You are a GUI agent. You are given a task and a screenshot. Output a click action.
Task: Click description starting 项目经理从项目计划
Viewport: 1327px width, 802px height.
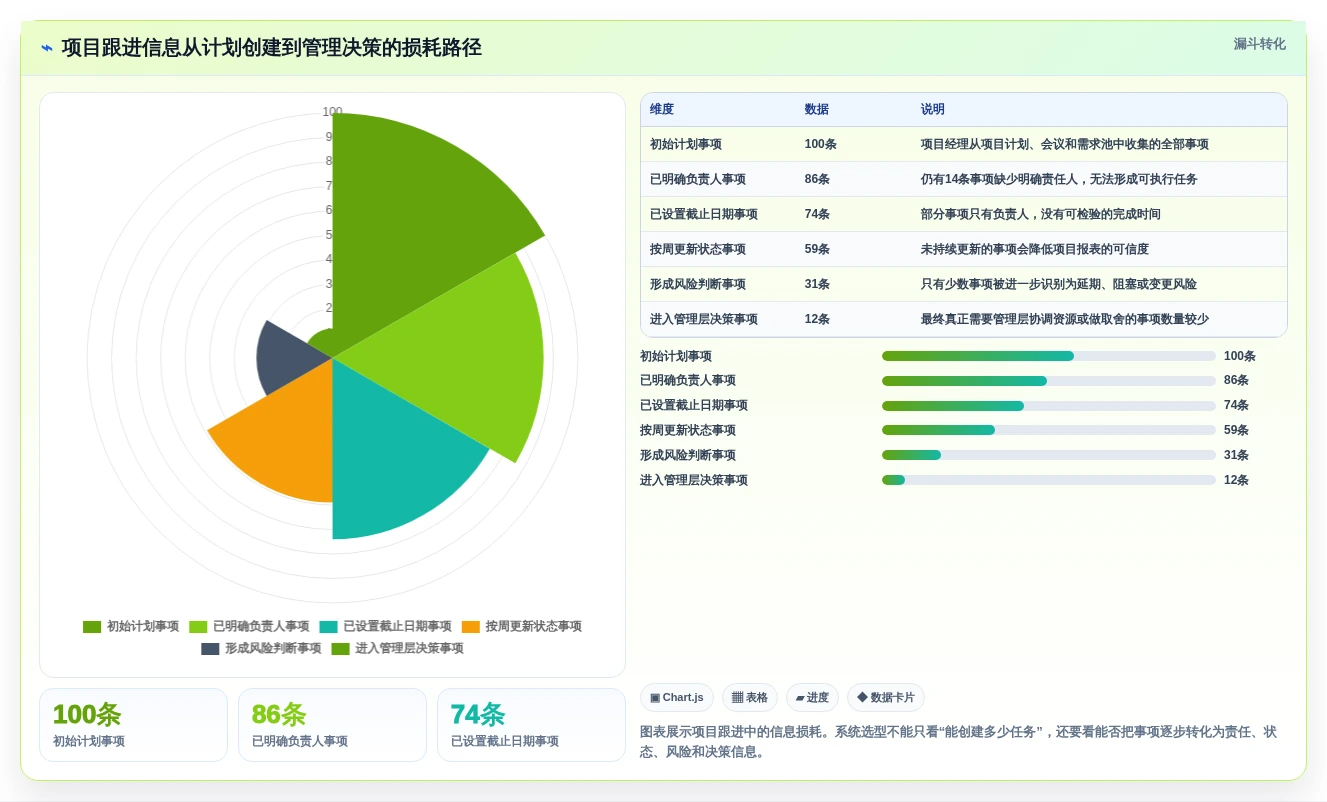click(x=1065, y=145)
